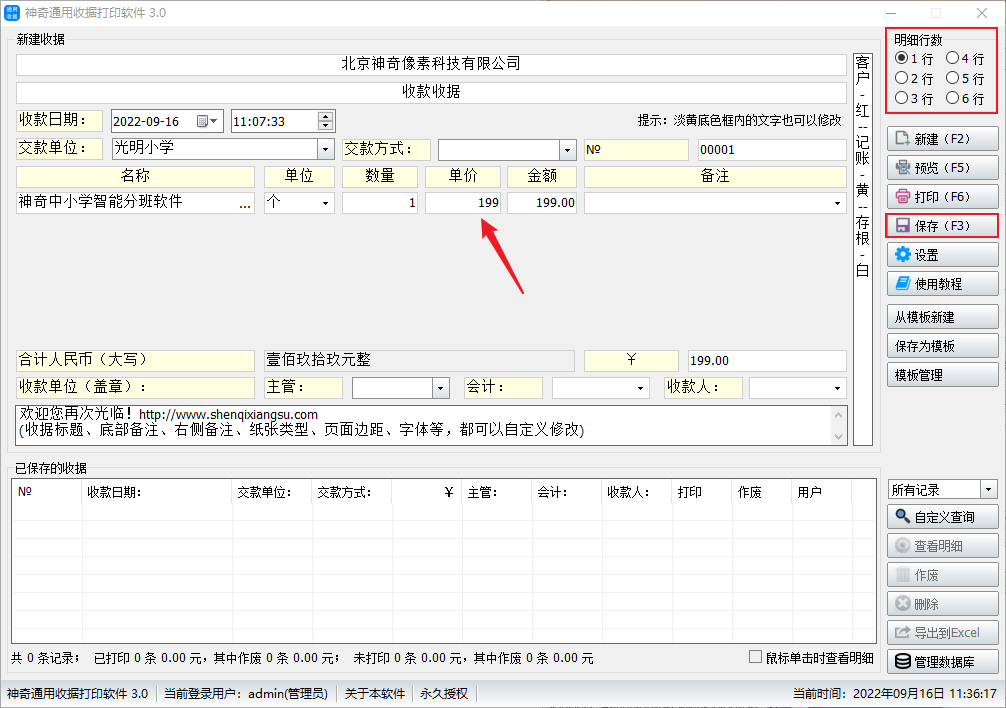Select the 2 行 detail rows radio button
This screenshot has width=1006, height=708.
(x=902, y=78)
